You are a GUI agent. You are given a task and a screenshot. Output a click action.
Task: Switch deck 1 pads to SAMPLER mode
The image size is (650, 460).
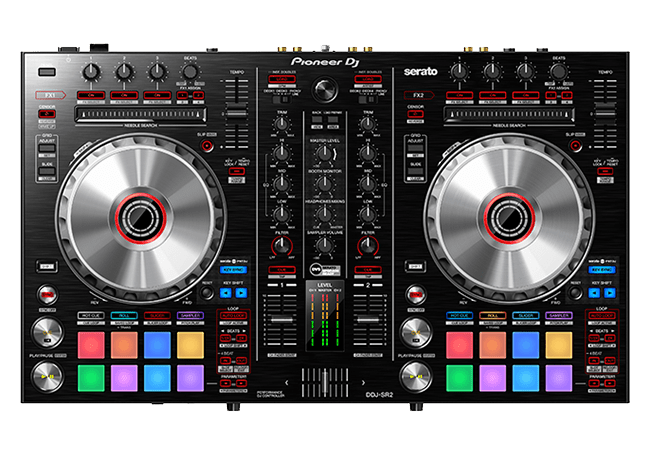click(190, 316)
